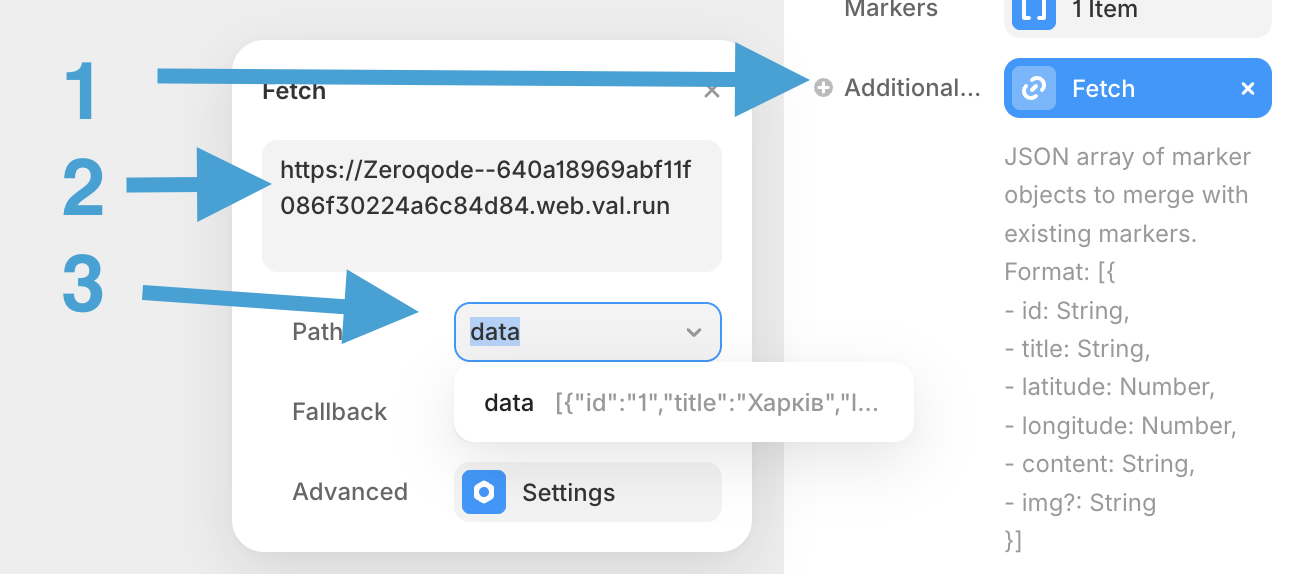
Task: Click the Markers array bracket icon
Action: pyautogui.click(x=1034, y=11)
